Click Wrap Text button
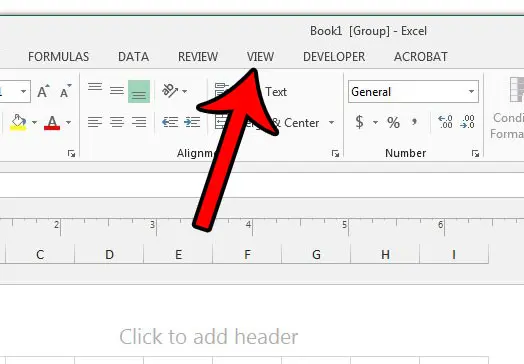Image resolution: width=524 pixels, height=364 pixels. click(251, 91)
